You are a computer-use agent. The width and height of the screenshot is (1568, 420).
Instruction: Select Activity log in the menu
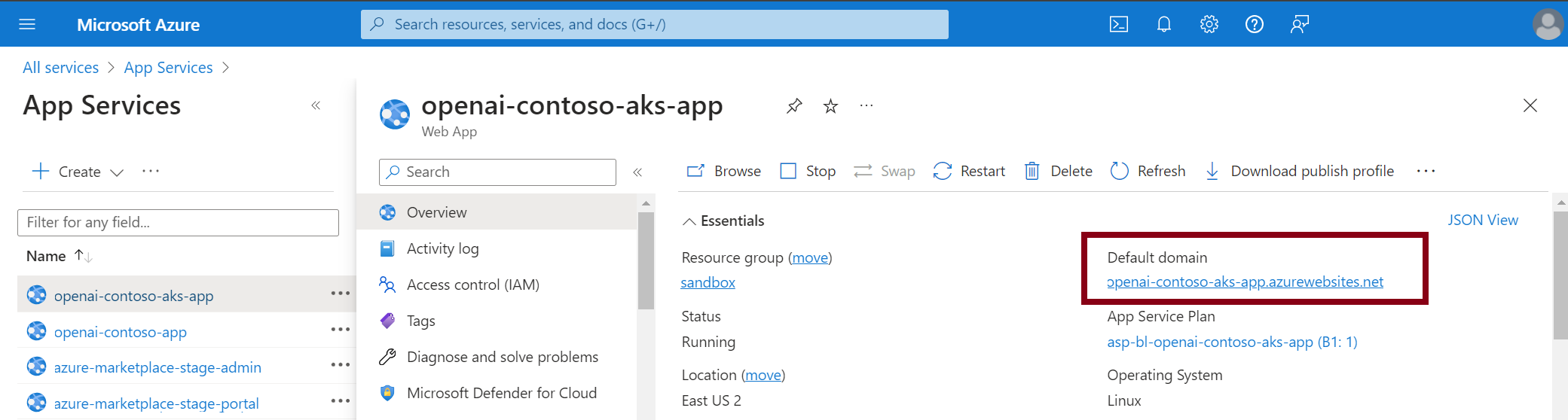(x=442, y=249)
